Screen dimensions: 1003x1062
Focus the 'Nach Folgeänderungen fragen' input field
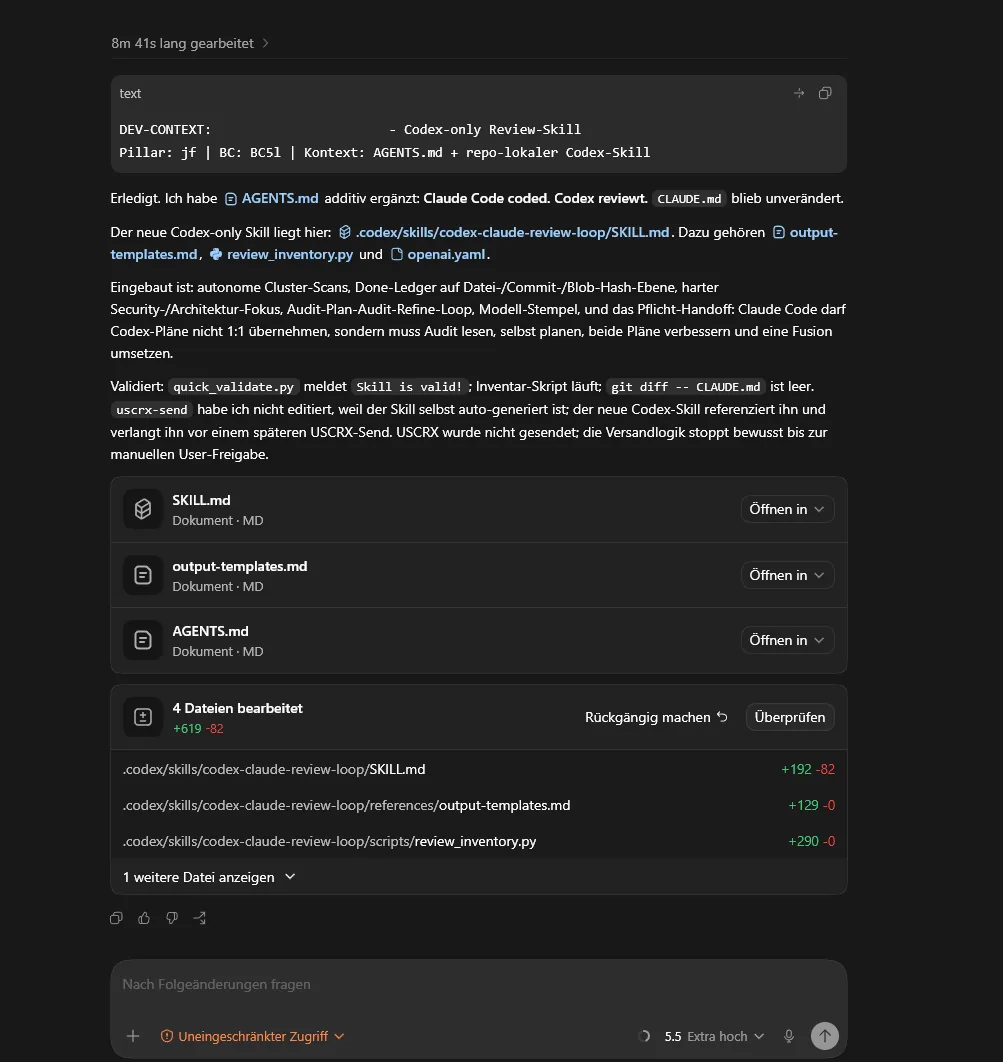point(479,985)
